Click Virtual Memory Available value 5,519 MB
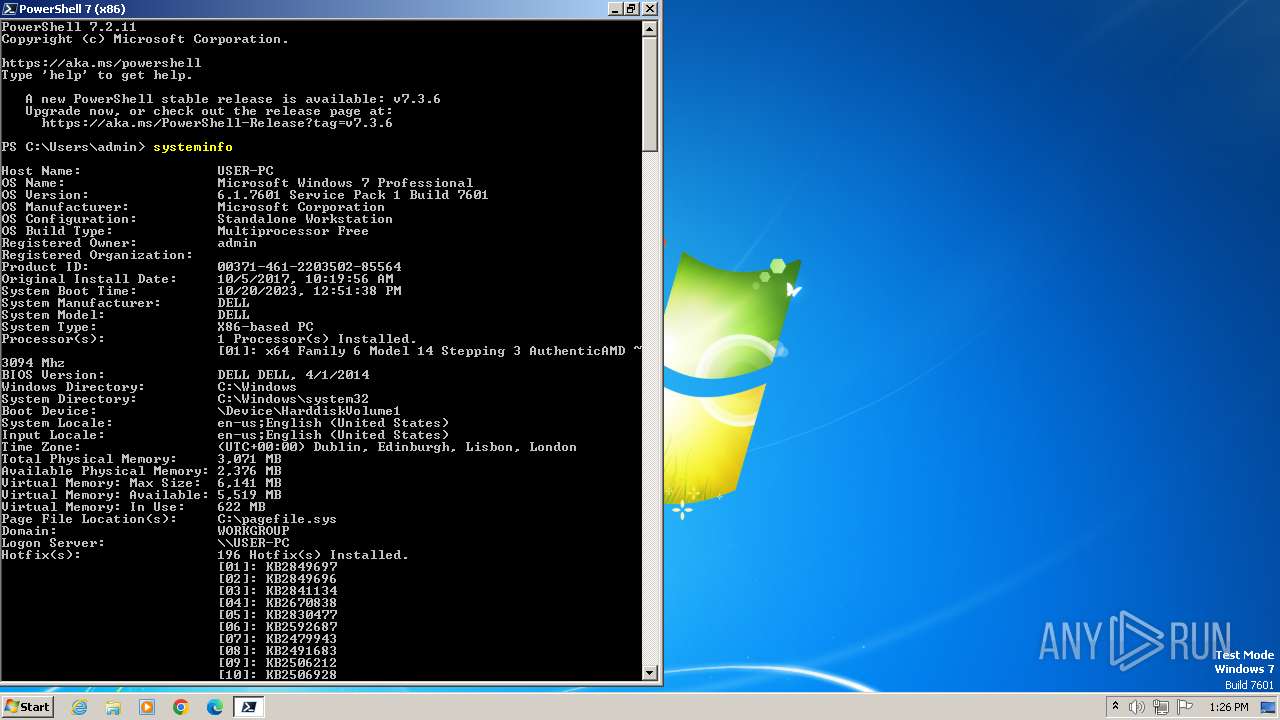Screen dimensions: 1280x720 click(249, 495)
